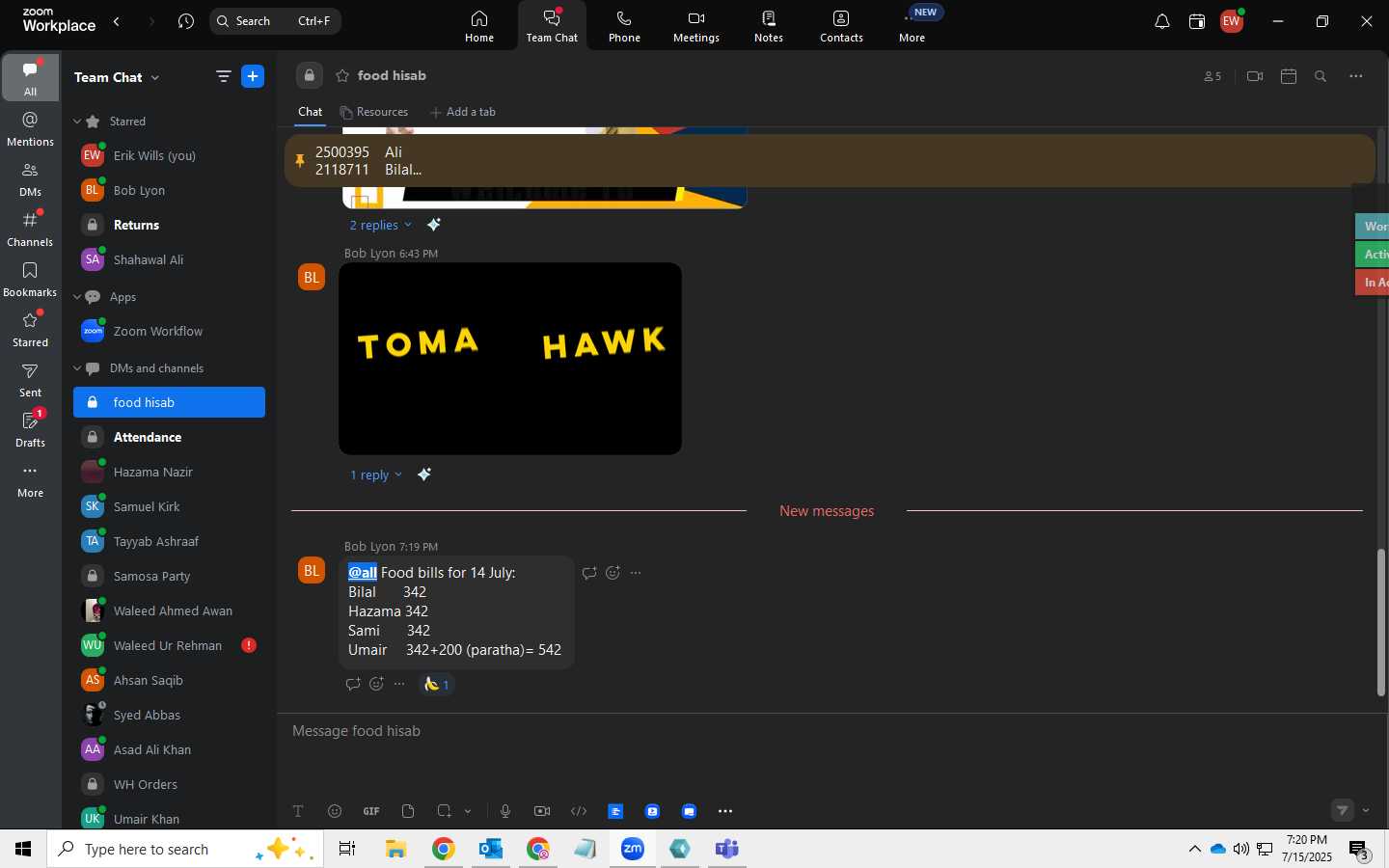Viewport: 1389px width, 868px height.
Task: Open the Attendance channel
Action: 169,437
